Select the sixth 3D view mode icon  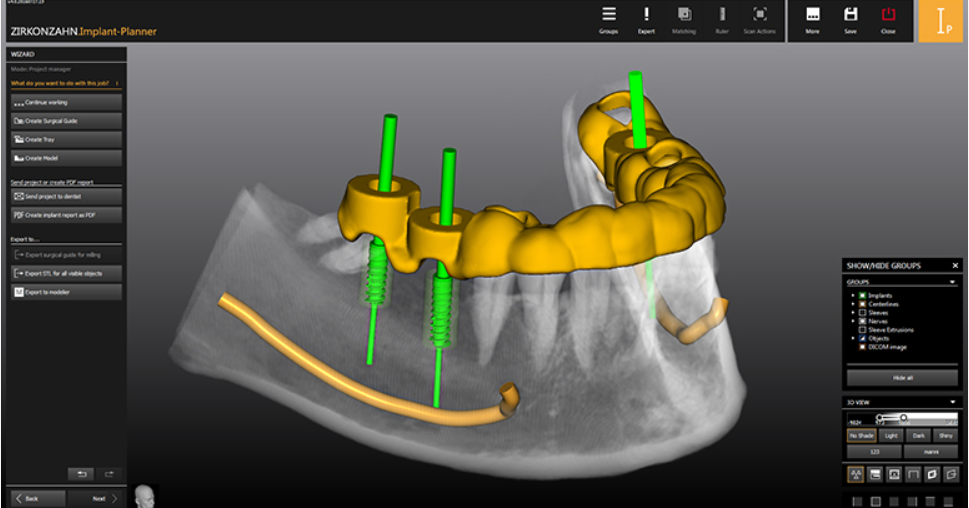(x=951, y=474)
